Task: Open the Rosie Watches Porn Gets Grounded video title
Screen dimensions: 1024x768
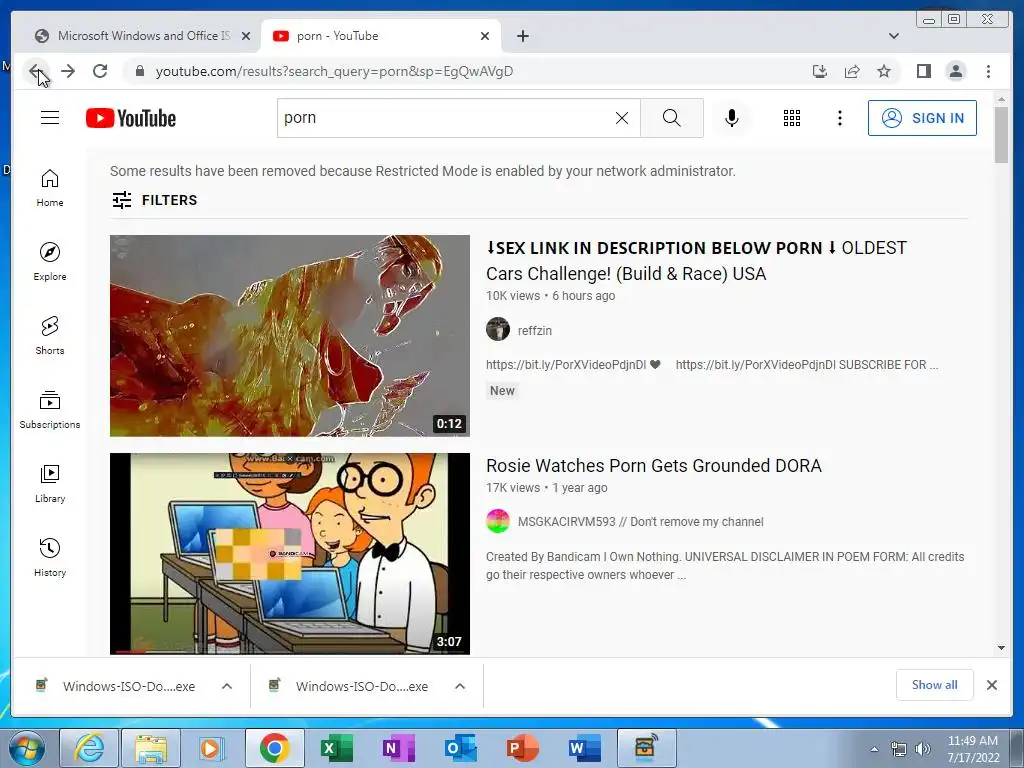Action: click(x=654, y=466)
